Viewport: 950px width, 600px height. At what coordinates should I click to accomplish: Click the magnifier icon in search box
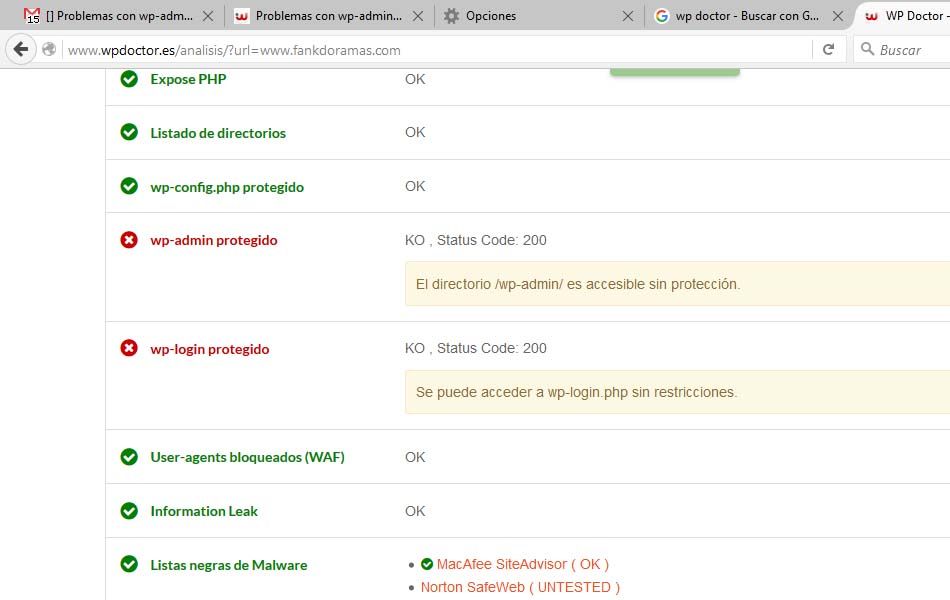coord(868,49)
